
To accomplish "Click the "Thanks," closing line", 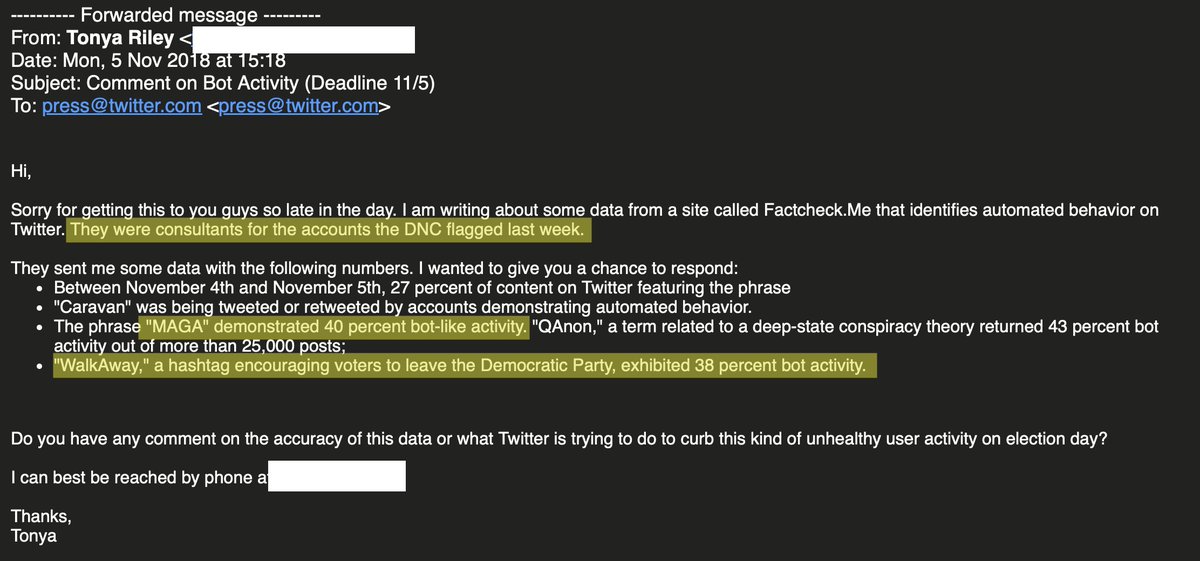I will (40, 517).
